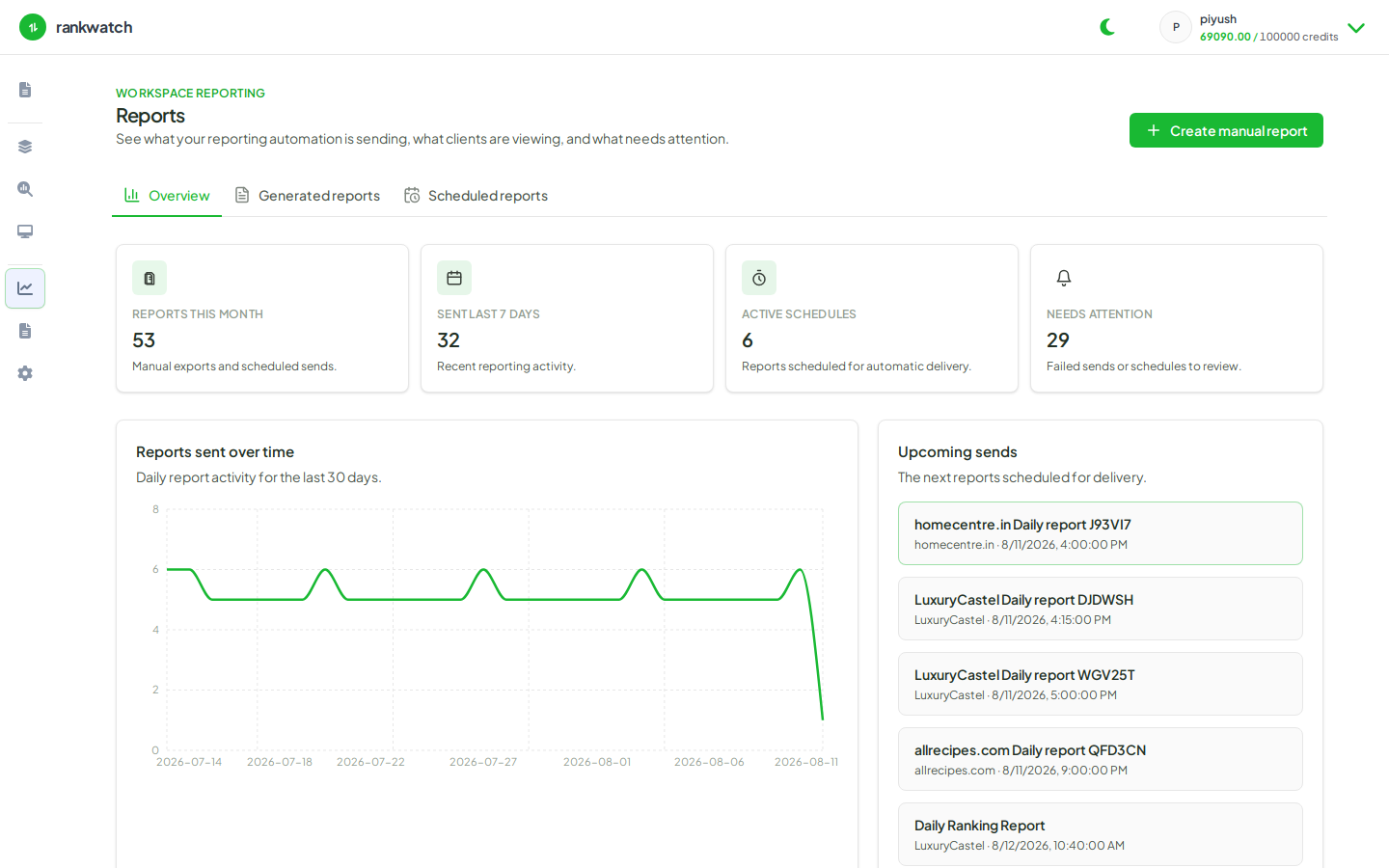
Task: Click the 2026-08-06 chart axis label
Action: 709,762
